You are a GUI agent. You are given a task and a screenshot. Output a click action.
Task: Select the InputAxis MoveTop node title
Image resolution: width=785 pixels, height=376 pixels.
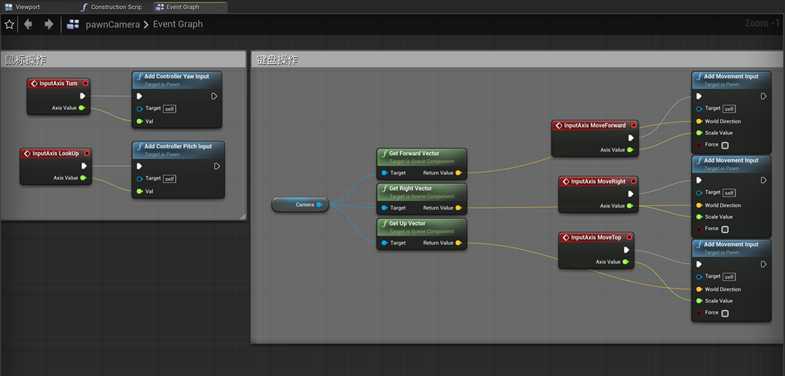(x=596, y=237)
